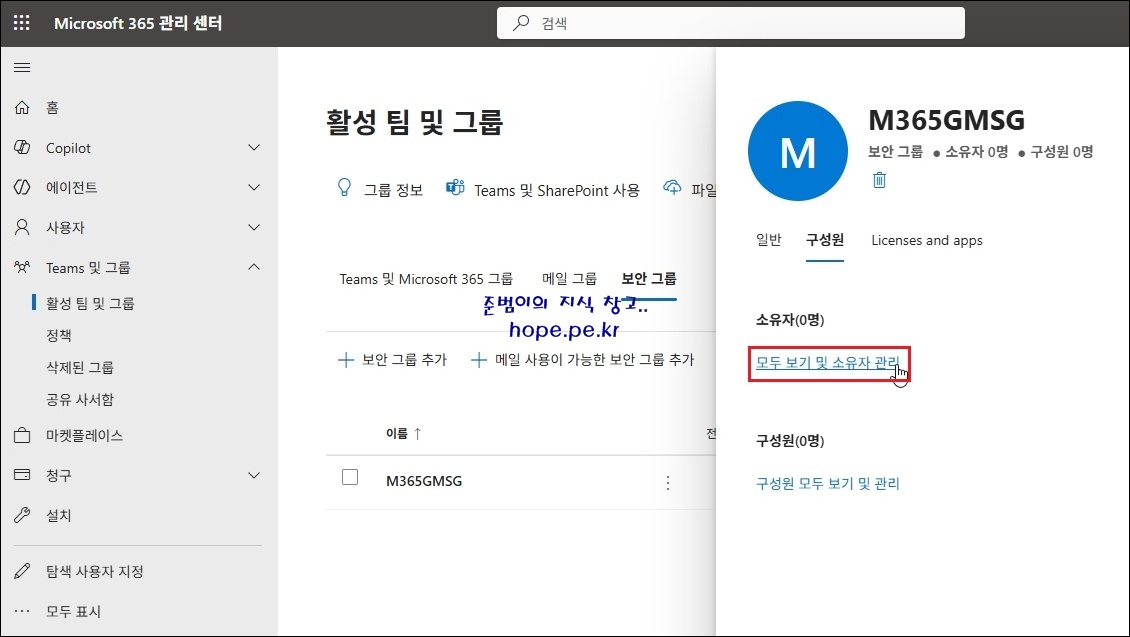Viewport: 1130px width, 637px height.
Task: Switch to the 일반 tab
Action: click(x=768, y=240)
